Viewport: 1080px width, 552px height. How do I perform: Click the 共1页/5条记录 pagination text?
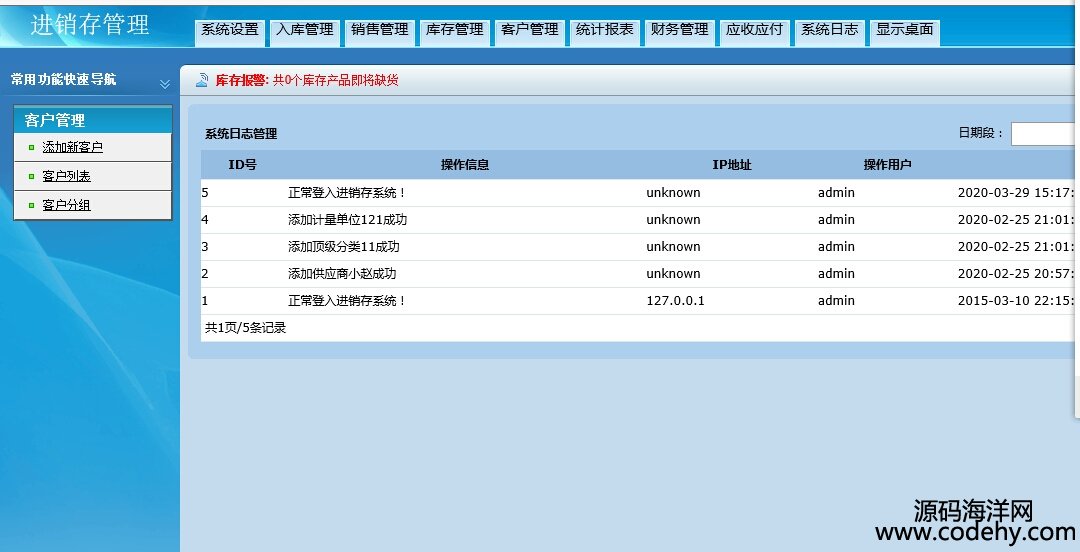245,328
